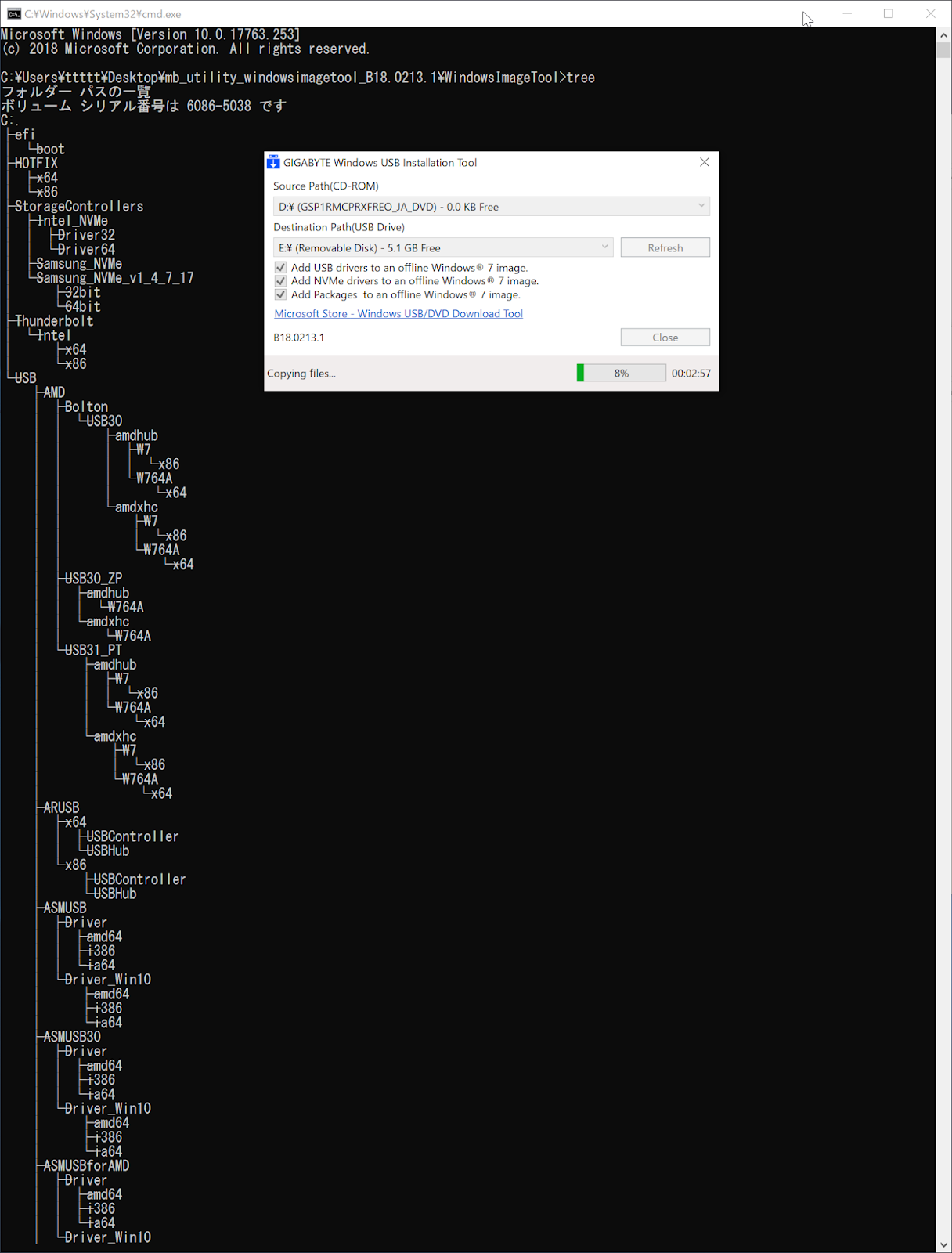
Task: Click the B18.0213.1 version text
Action: click(x=299, y=338)
